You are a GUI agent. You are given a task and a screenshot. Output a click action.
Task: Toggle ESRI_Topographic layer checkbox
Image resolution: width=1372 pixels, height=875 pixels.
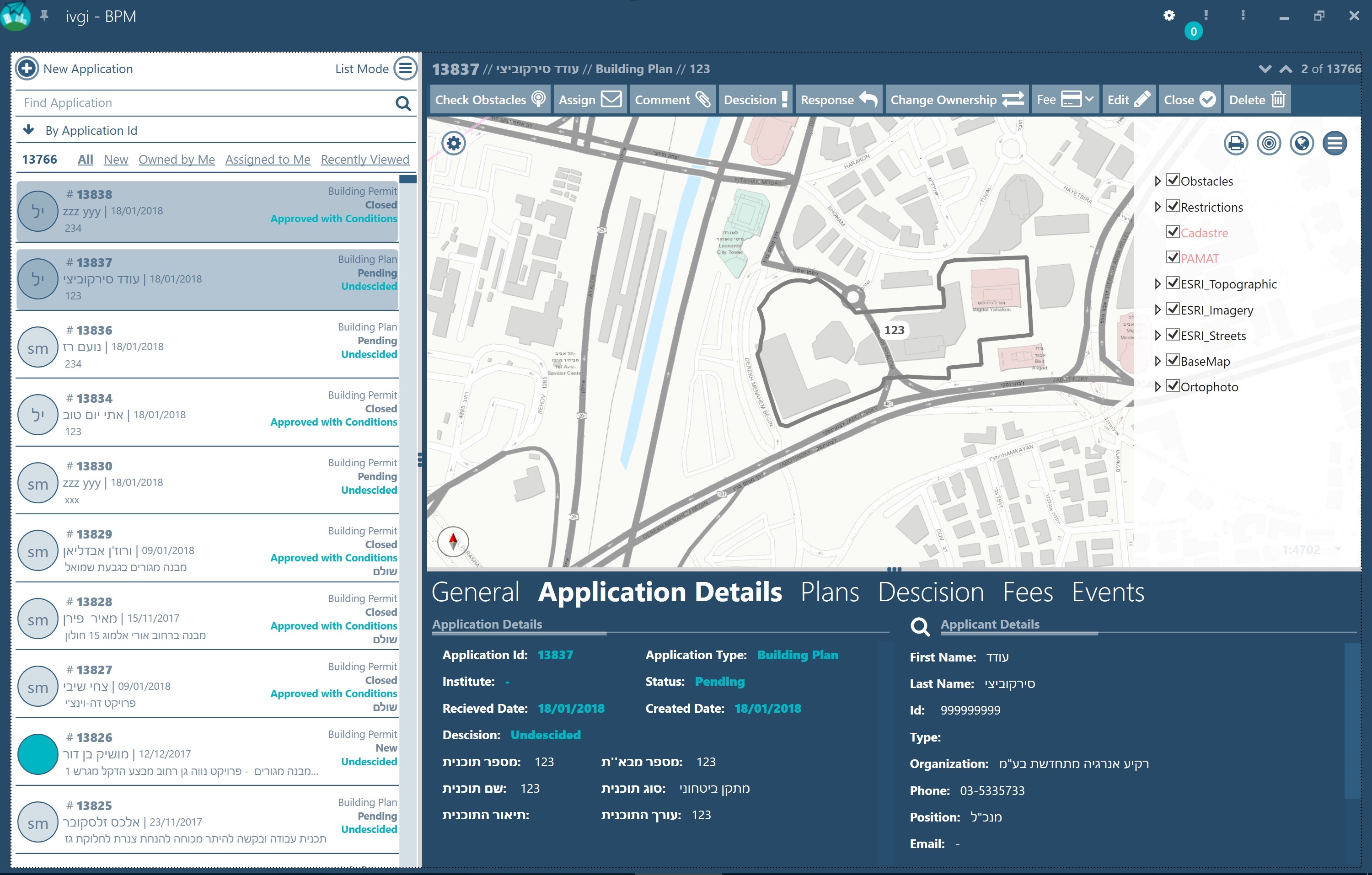click(x=1173, y=283)
